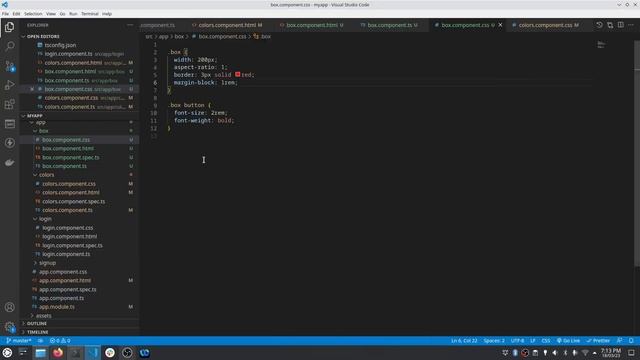Open the Docker whale view
Image resolution: width=640 pixels, height=360 pixels.
[x=9, y=162]
